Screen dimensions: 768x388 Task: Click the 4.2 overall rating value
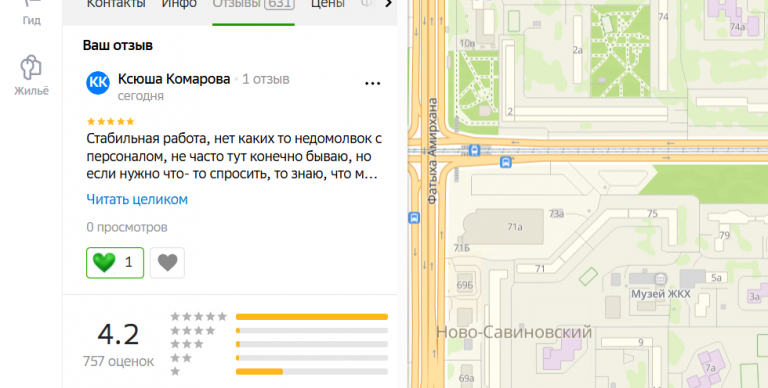(x=119, y=334)
